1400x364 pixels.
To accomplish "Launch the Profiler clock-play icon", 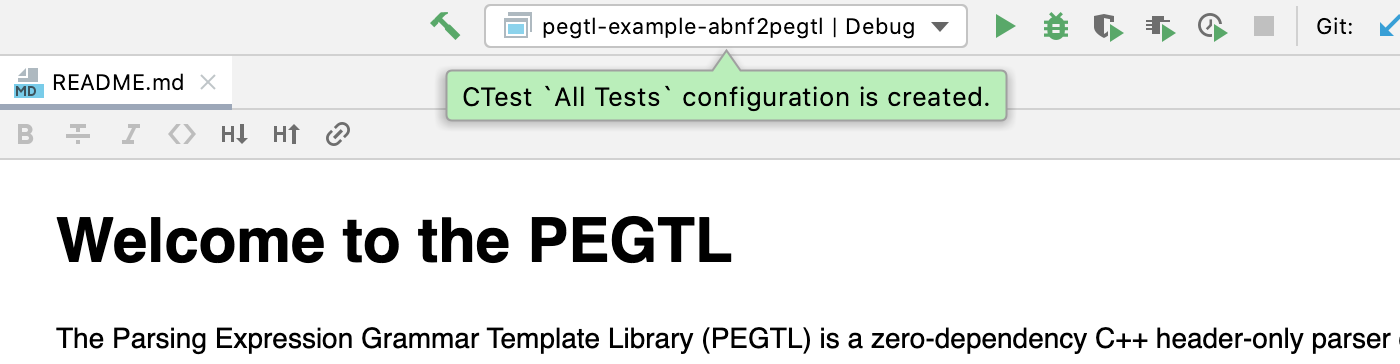I will pos(1212,27).
